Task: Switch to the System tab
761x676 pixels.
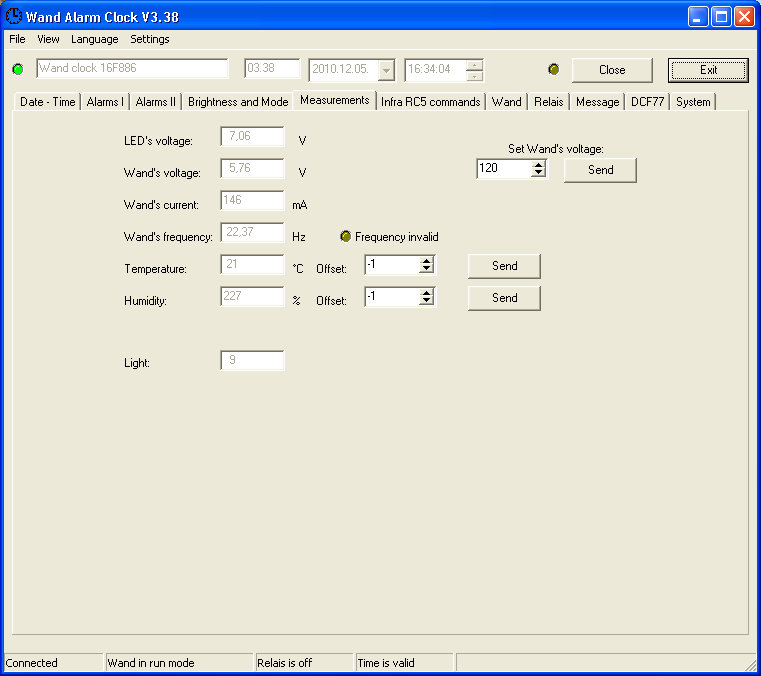Action: [x=693, y=102]
